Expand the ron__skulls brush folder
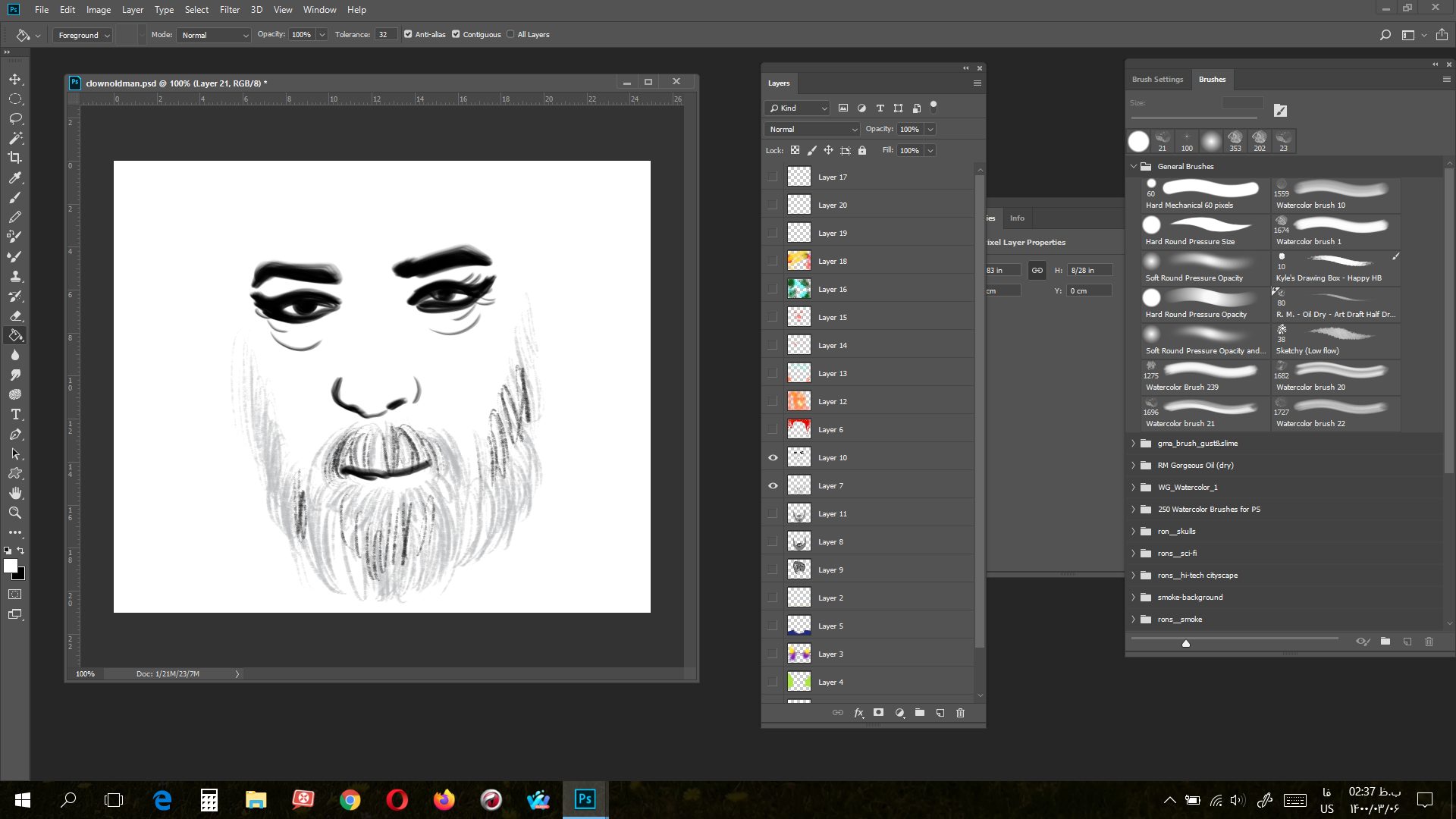 click(1134, 532)
